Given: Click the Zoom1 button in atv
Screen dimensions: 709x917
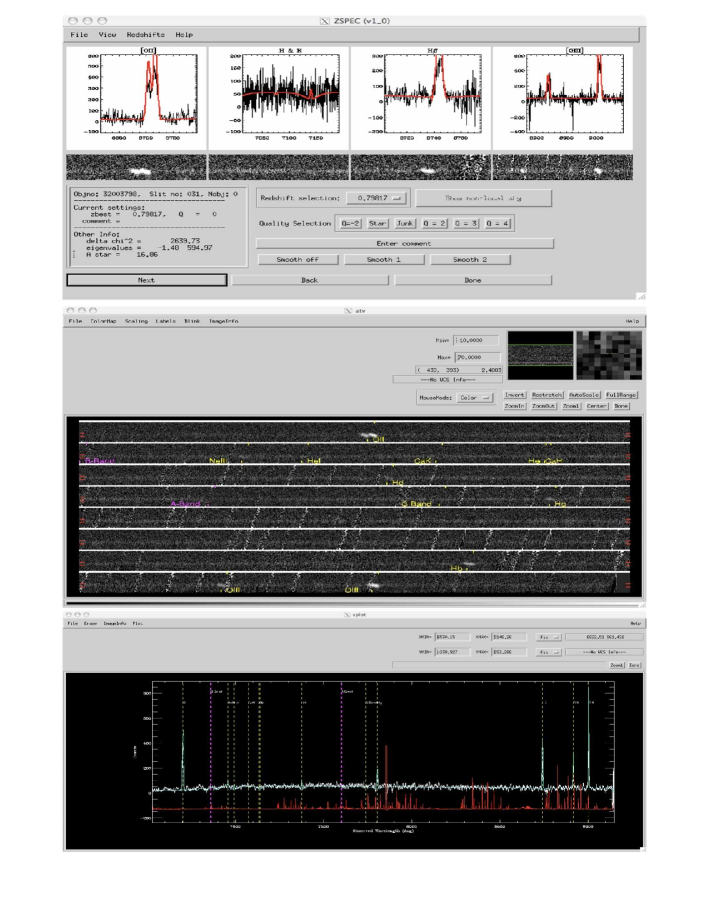Looking at the screenshot, I should pos(571,406).
